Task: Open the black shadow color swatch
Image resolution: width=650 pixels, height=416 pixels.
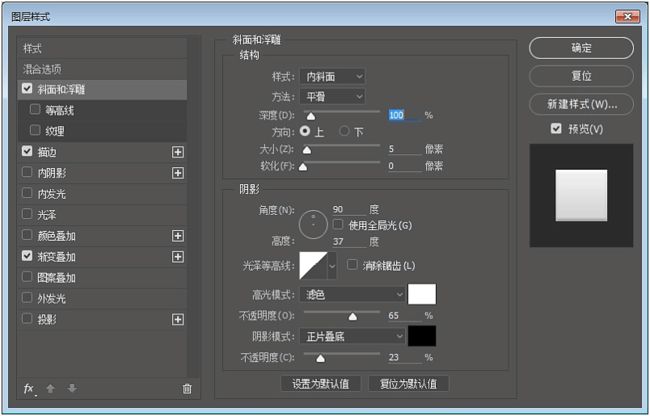Action: pos(422,336)
